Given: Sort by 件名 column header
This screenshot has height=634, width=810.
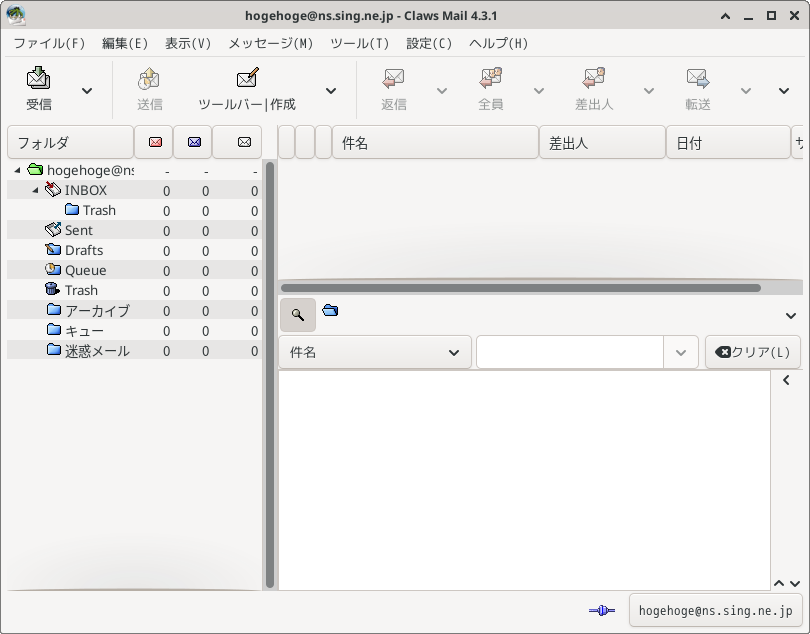Looking at the screenshot, I should pos(435,143).
